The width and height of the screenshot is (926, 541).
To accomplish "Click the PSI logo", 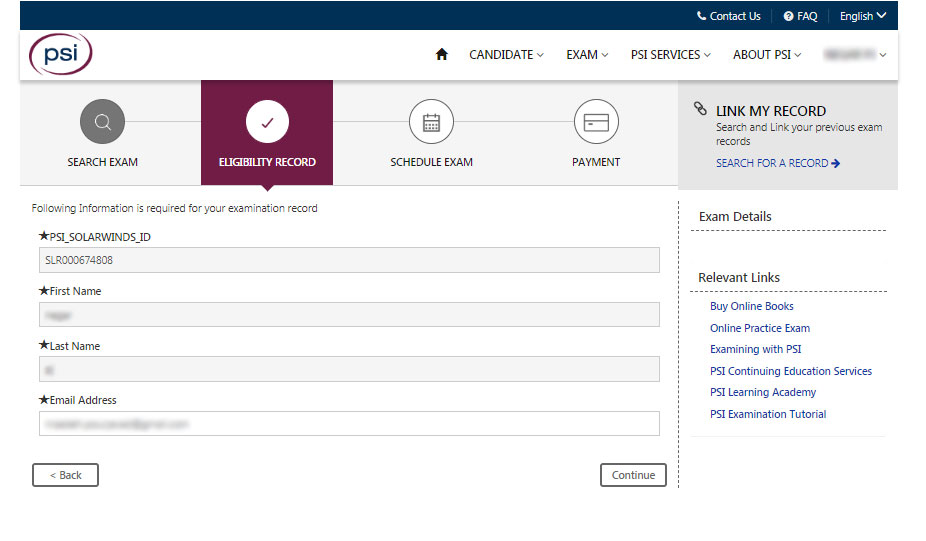I will click(60, 54).
